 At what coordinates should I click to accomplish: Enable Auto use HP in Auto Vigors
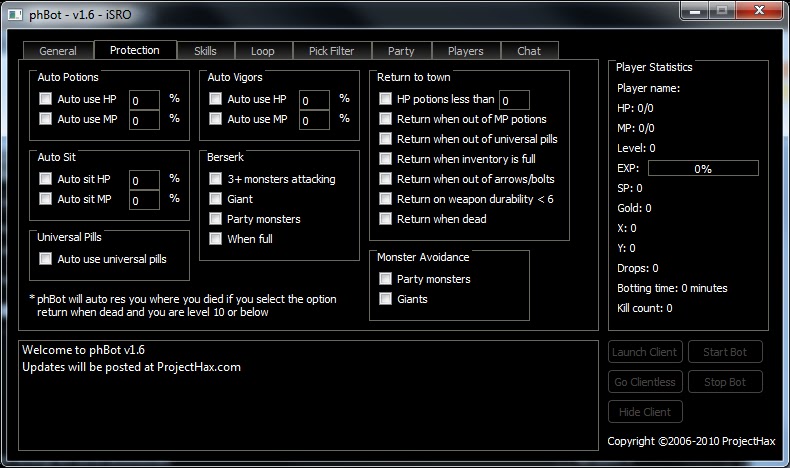215,98
